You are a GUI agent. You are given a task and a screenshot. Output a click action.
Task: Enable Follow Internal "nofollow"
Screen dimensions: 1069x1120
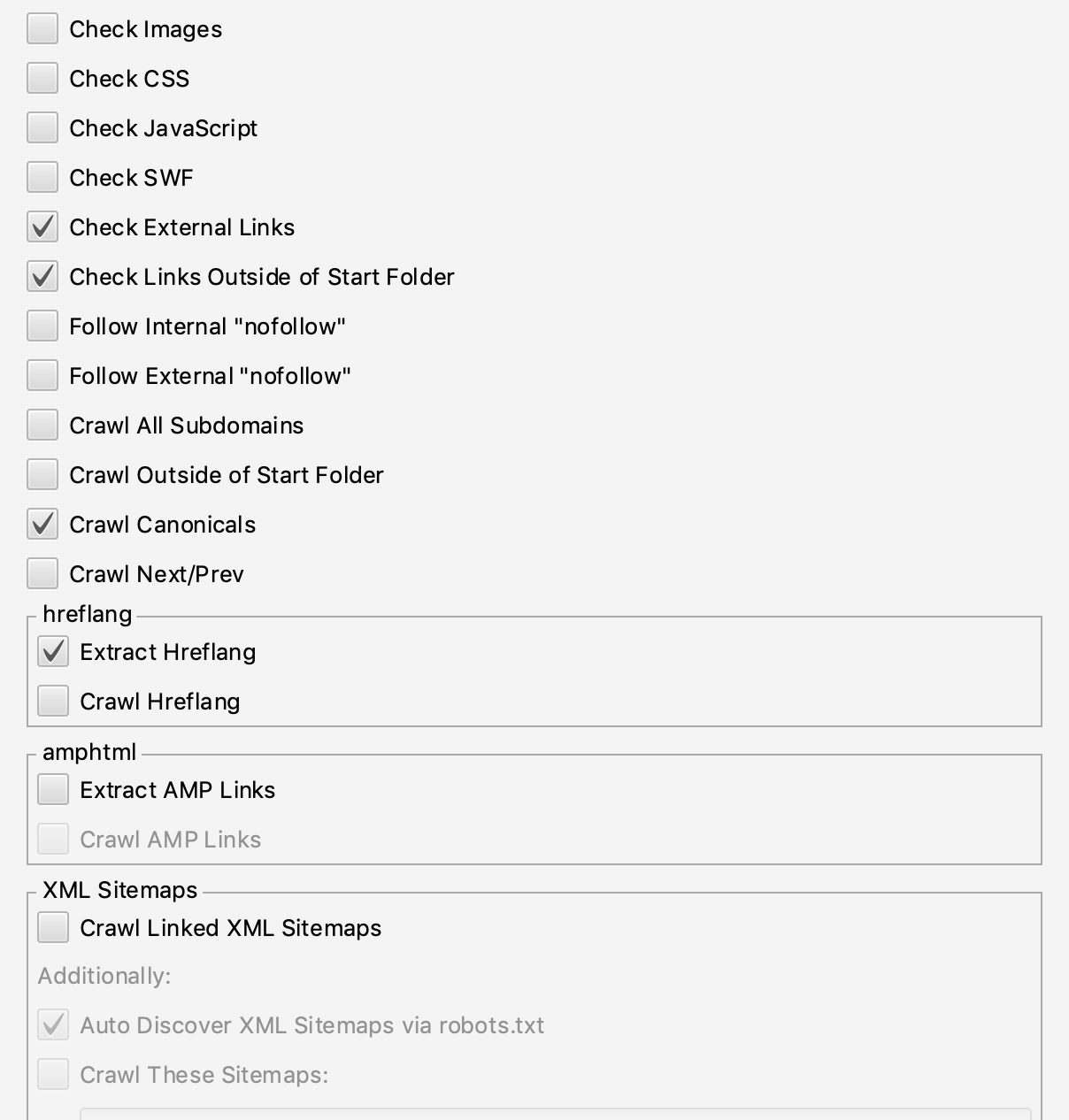point(42,326)
